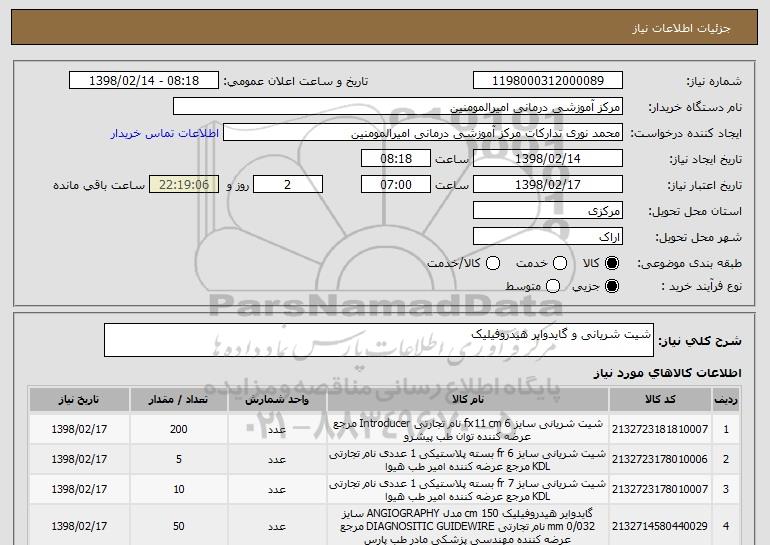Click product code 2132723178010007

pyautogui.click(x=660, y=489)
